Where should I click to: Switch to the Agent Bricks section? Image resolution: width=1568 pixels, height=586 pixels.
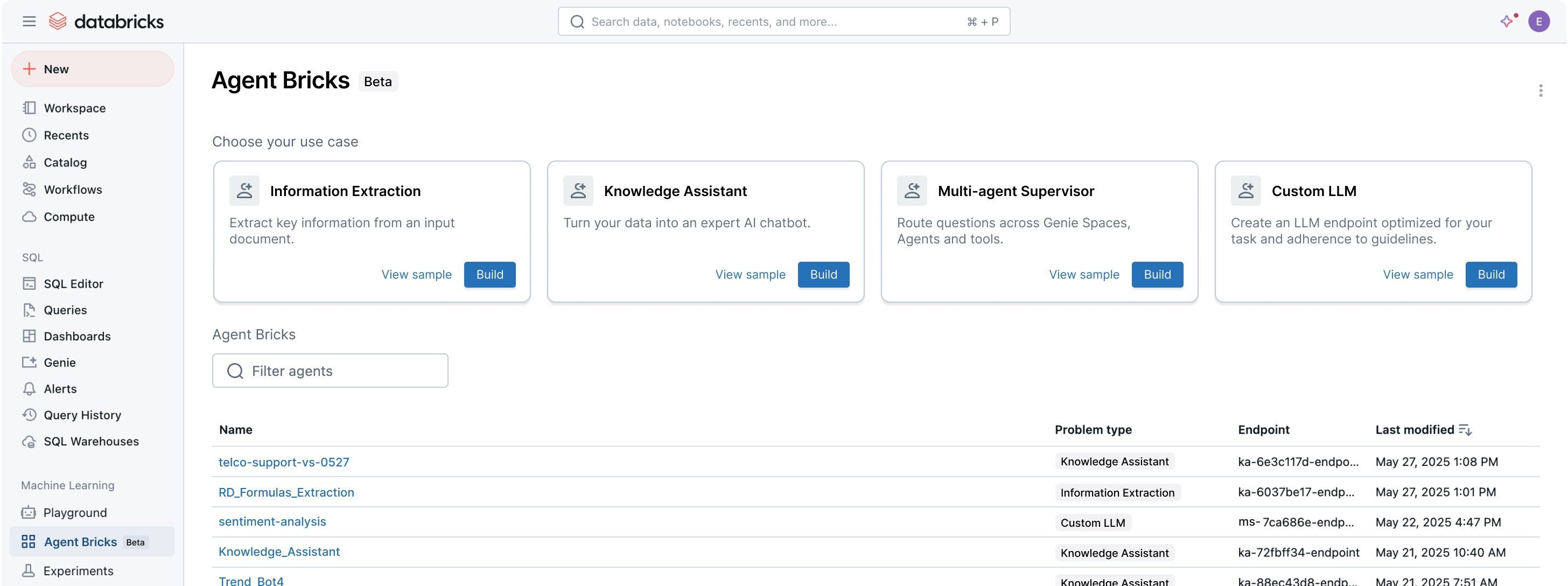pos(81,541)
